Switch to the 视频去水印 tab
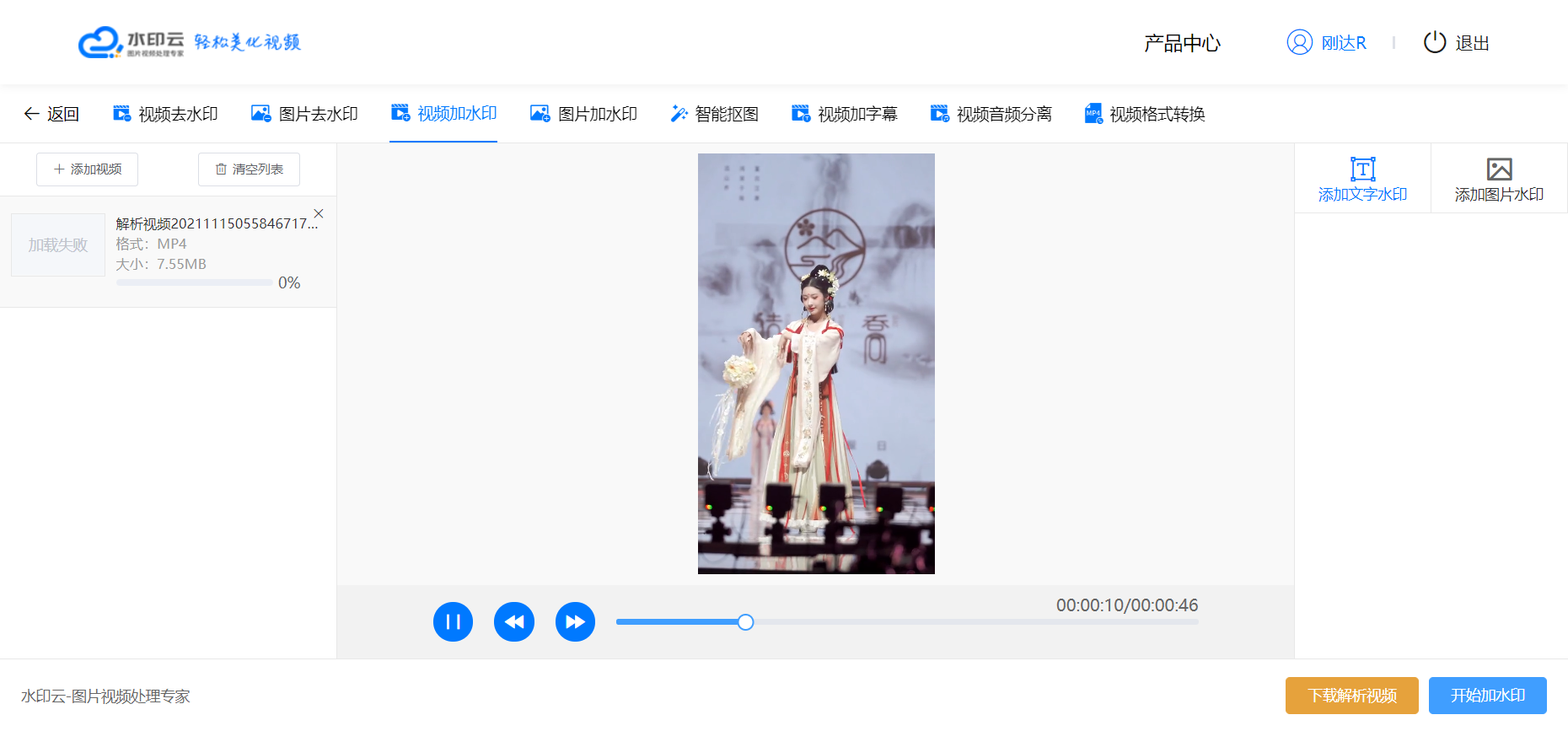The width and height of the screenshot is (1568, 731). pyautogui.click(x=178, y=114)
